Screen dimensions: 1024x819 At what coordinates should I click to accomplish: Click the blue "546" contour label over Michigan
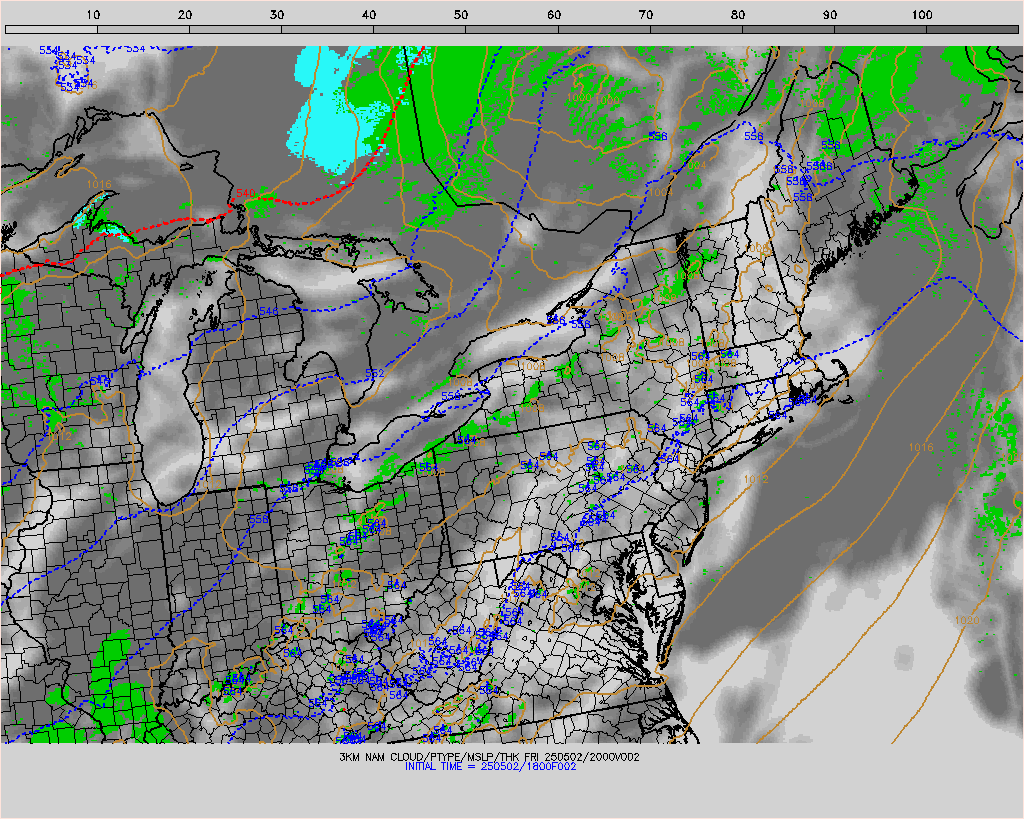(x=268, y=312)
